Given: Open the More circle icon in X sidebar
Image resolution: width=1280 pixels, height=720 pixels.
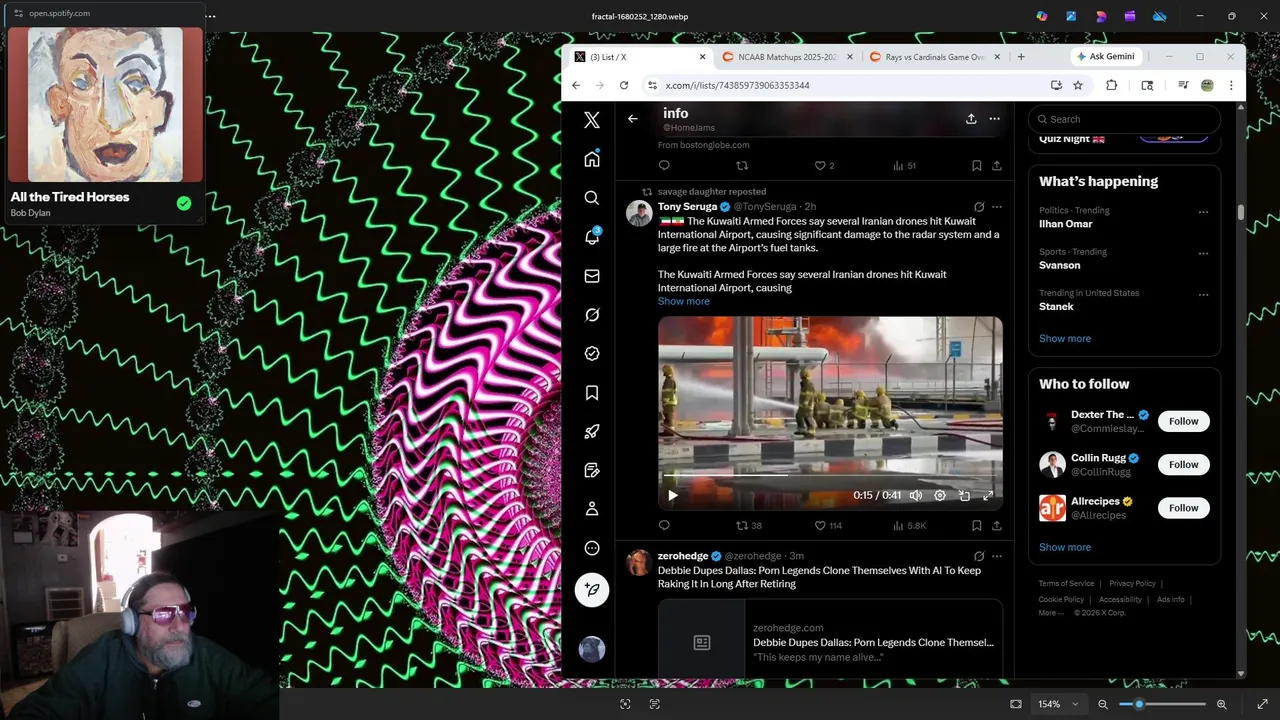Looking at the screenshot, I should point(592,548).
